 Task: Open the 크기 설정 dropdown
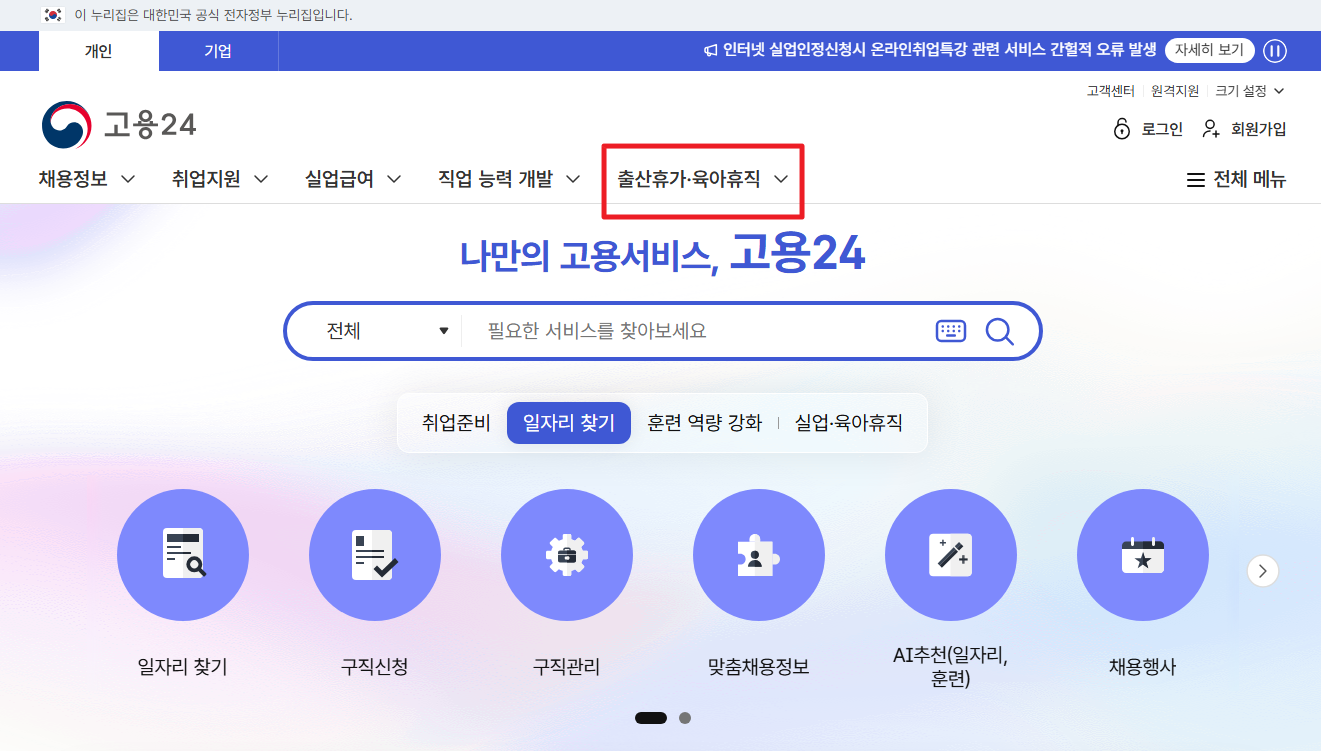(x=1250, y=91)
